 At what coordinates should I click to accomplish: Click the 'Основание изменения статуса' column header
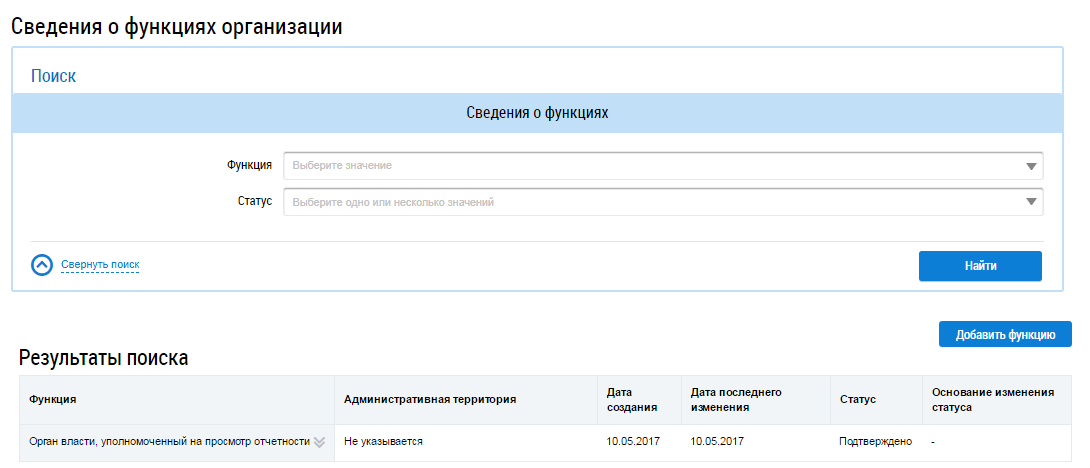[993, 399]
